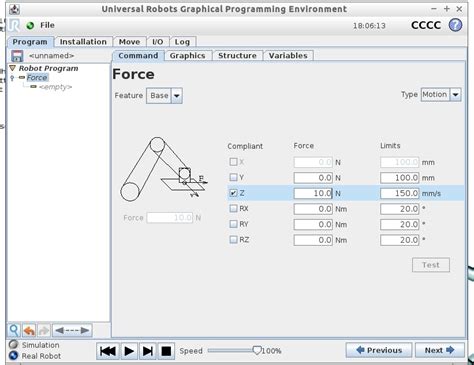Click the RZ force input field
474x365 pixels.
pyautogui.click(x=313, y=240)
